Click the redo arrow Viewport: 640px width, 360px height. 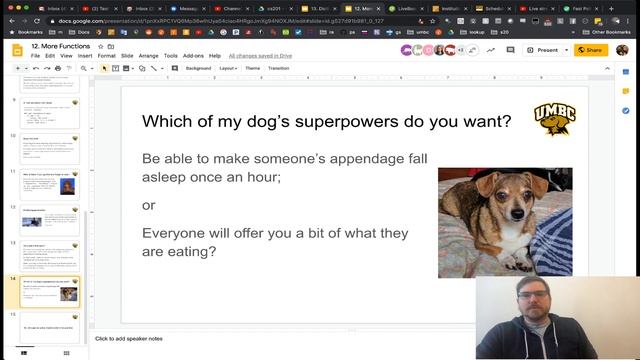(47, 68)
